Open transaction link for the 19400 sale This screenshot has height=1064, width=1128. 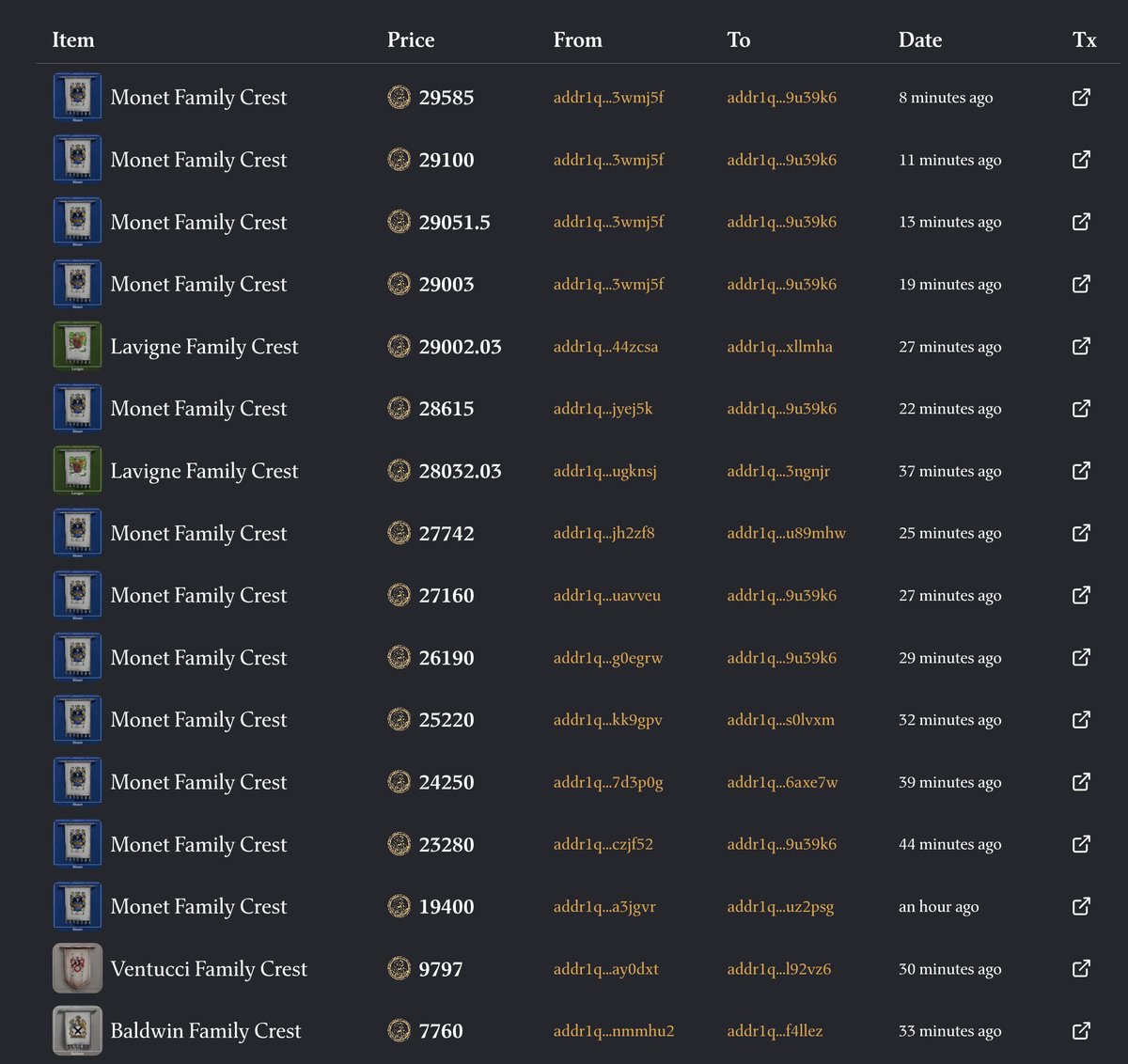pos(1081,906)
